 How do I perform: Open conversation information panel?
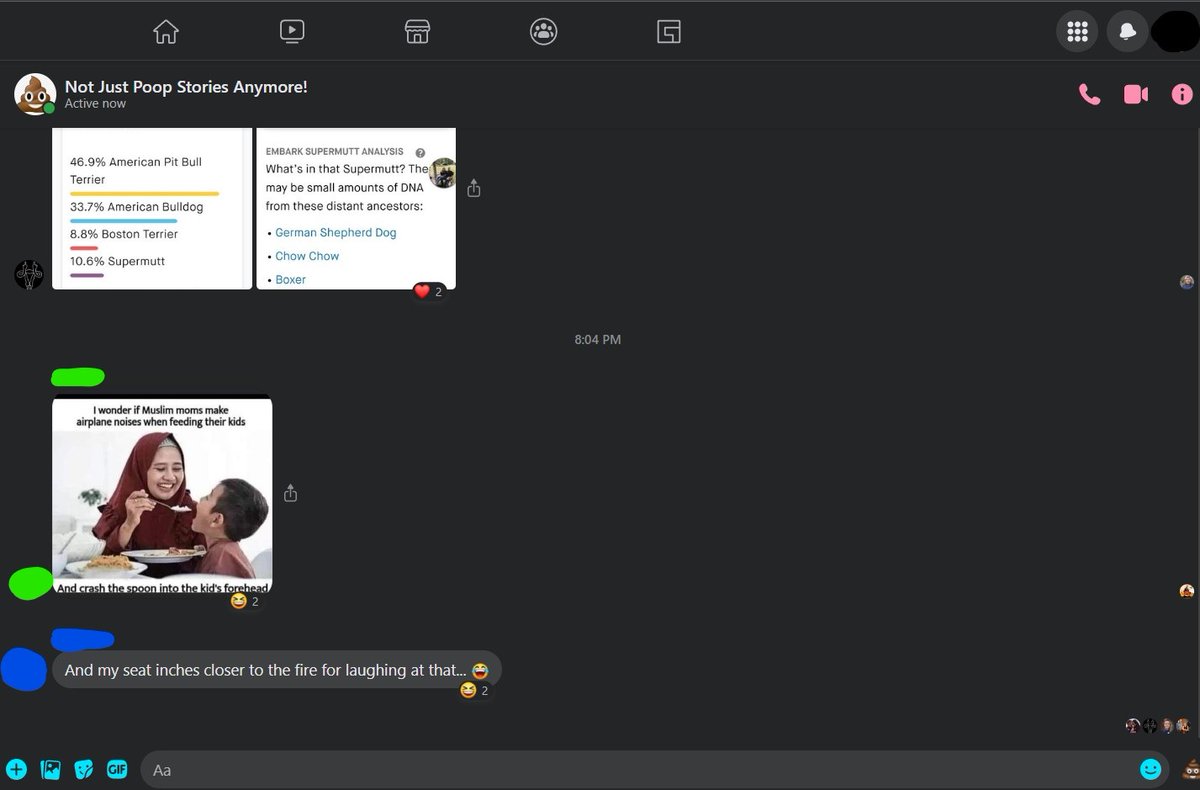(1181, 95)
